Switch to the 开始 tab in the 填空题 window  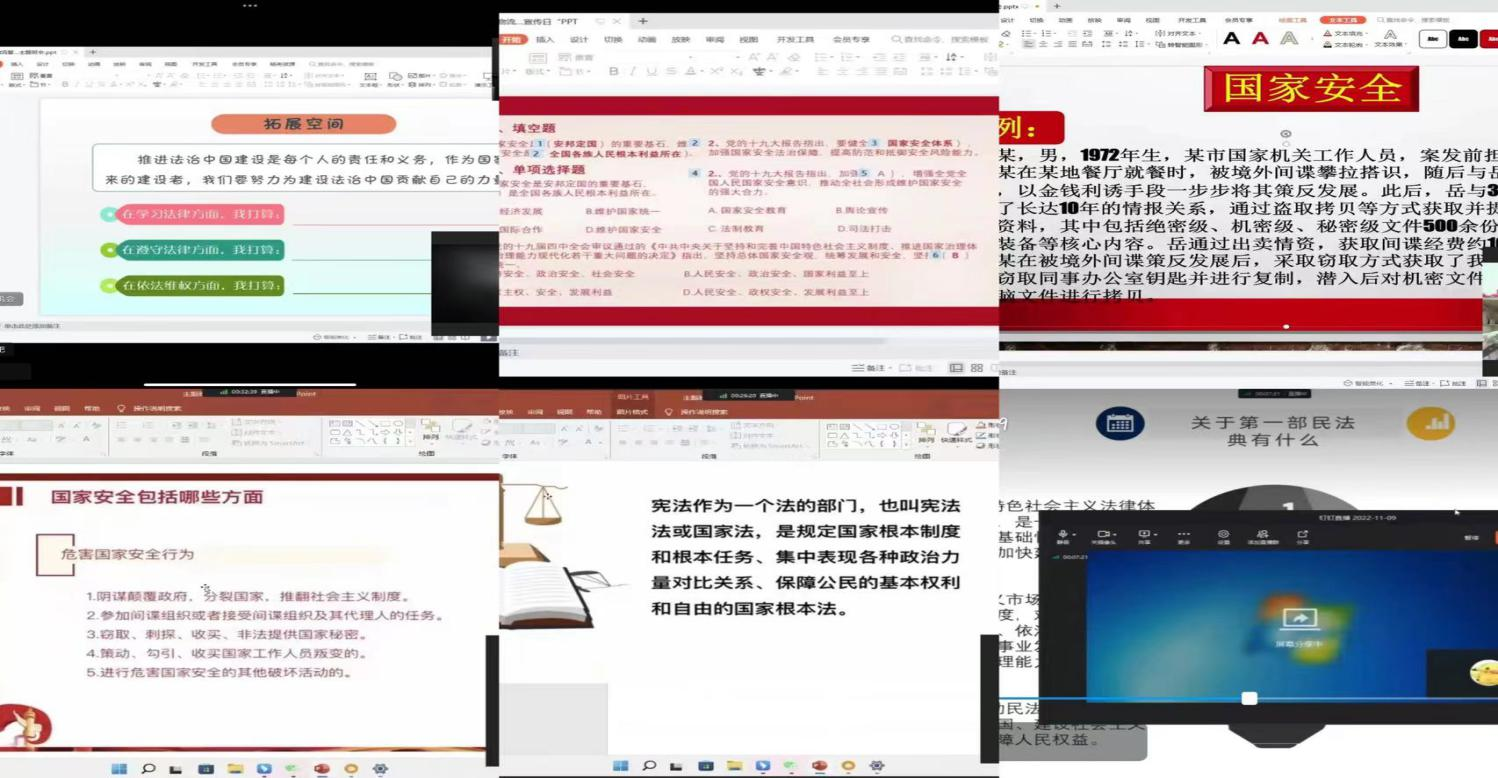(512, 39)
